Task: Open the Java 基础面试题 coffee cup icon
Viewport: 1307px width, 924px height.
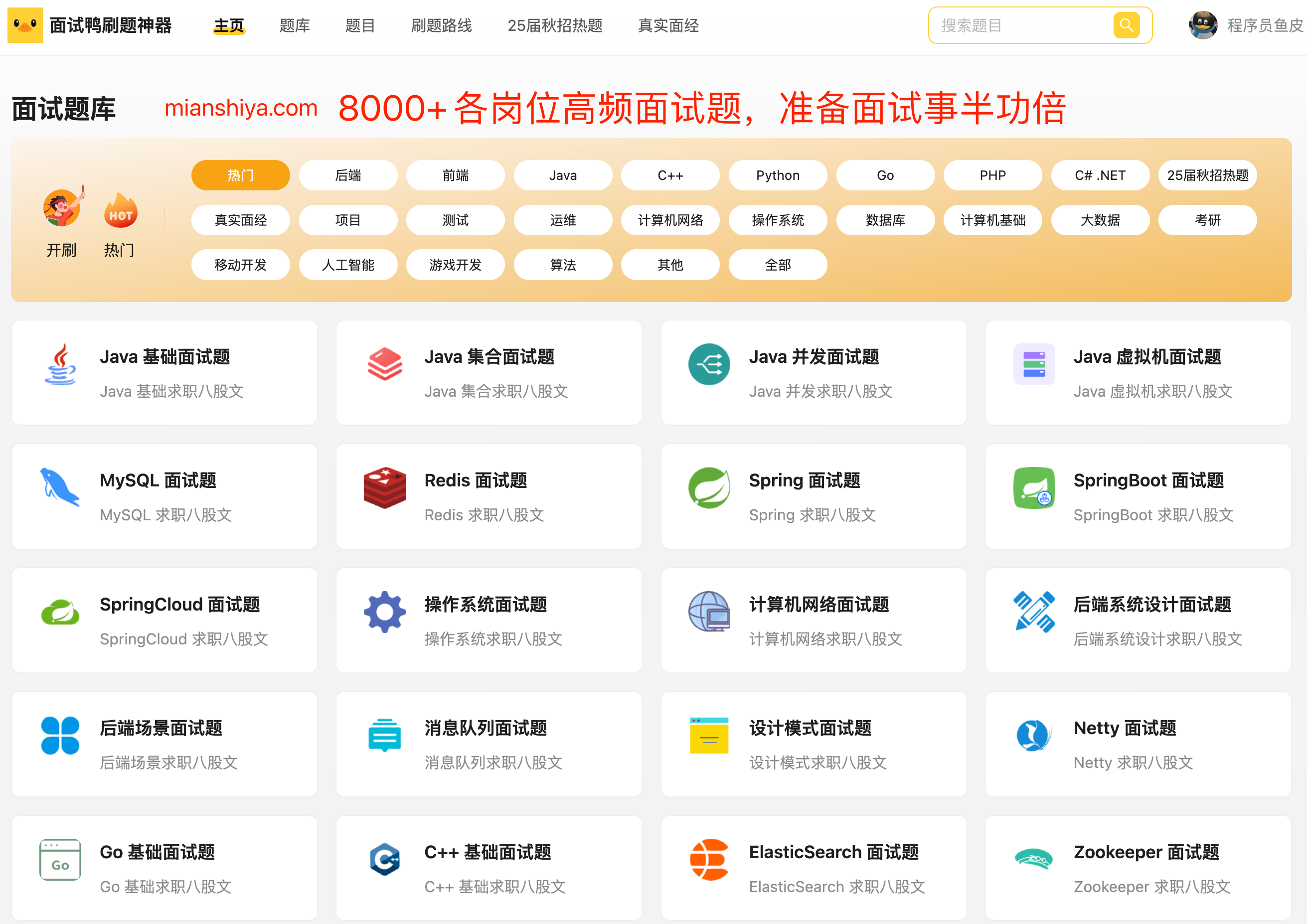Action: pyautogui.click(x=60, y=364)
